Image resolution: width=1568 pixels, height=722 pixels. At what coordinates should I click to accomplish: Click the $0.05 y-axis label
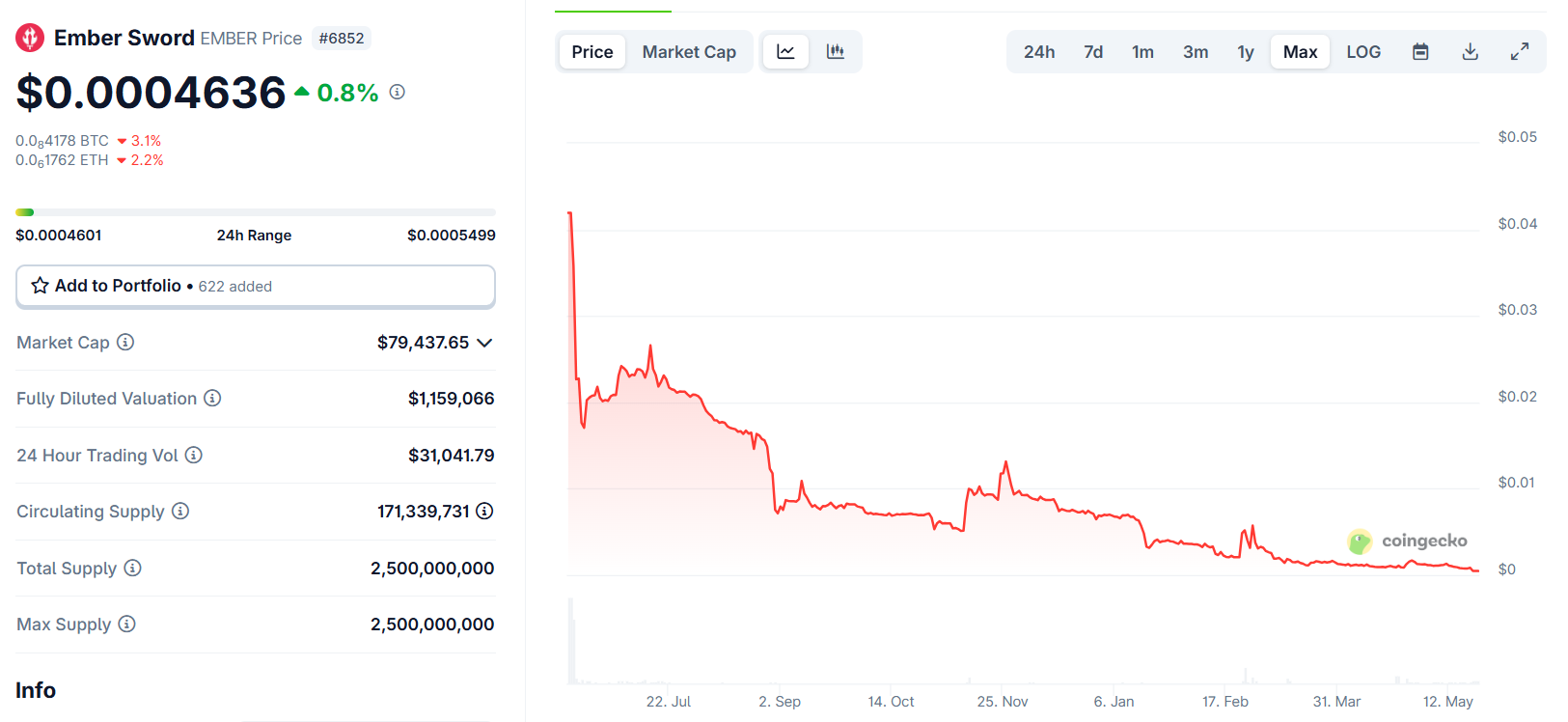[x=1518, y=137]
